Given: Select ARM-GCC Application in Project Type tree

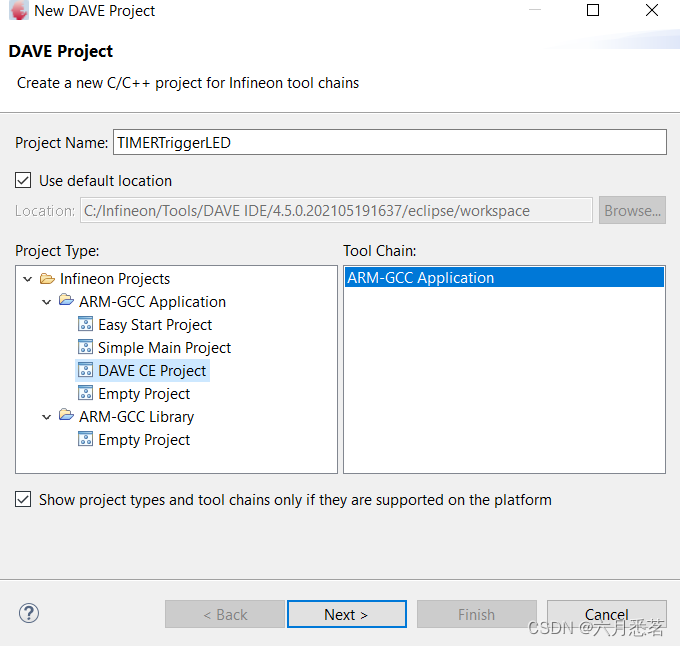Looking at the screenshot, I should click(x=152, y=302).
